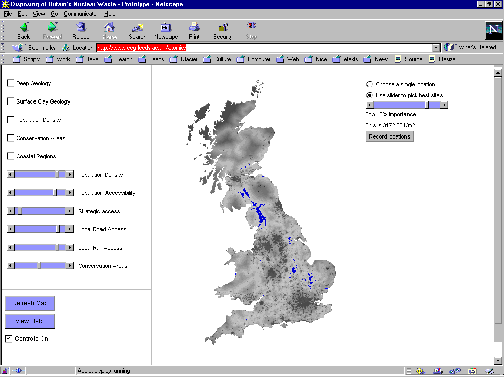The image size is (504, 377).
Task: Untick the Controls On checkbox
Action: point(9,338)
